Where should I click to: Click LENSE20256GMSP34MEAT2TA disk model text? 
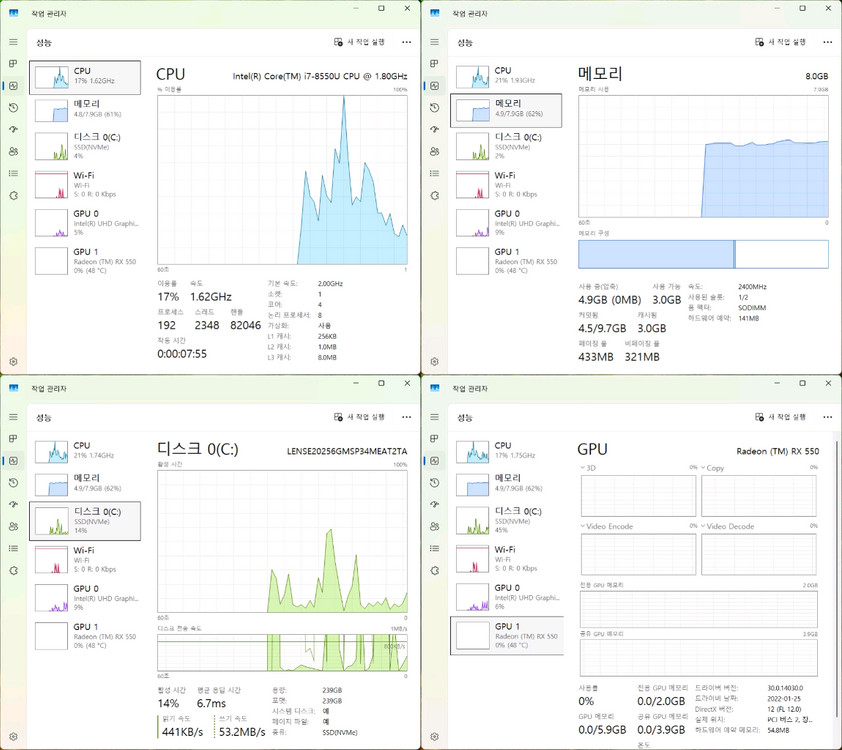tap(347, 451)
